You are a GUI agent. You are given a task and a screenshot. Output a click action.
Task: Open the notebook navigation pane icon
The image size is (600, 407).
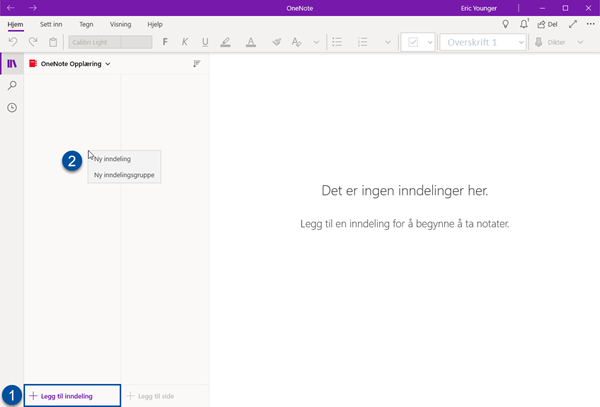12,64
